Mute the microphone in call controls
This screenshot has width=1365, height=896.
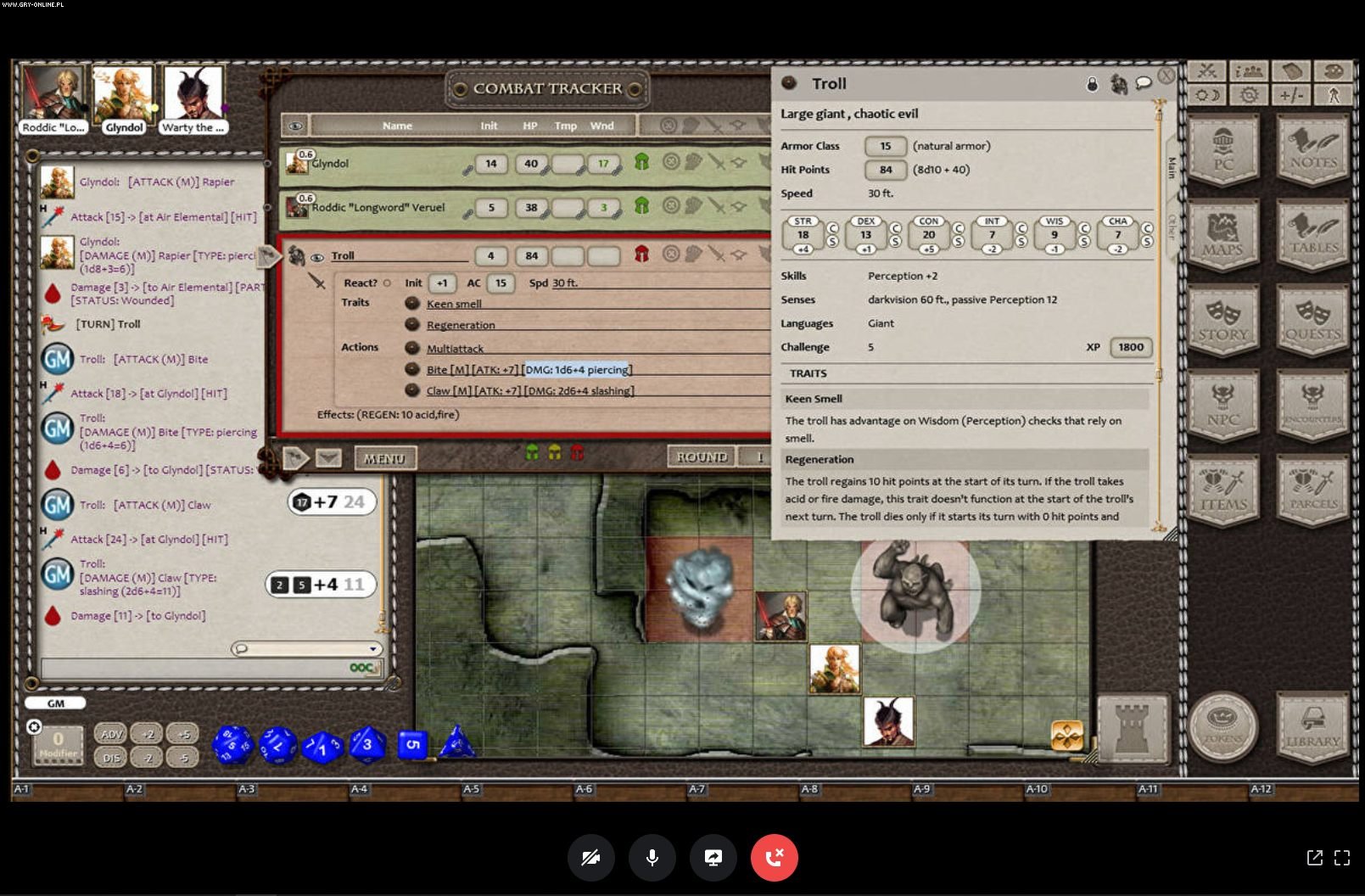pos(652,858)
